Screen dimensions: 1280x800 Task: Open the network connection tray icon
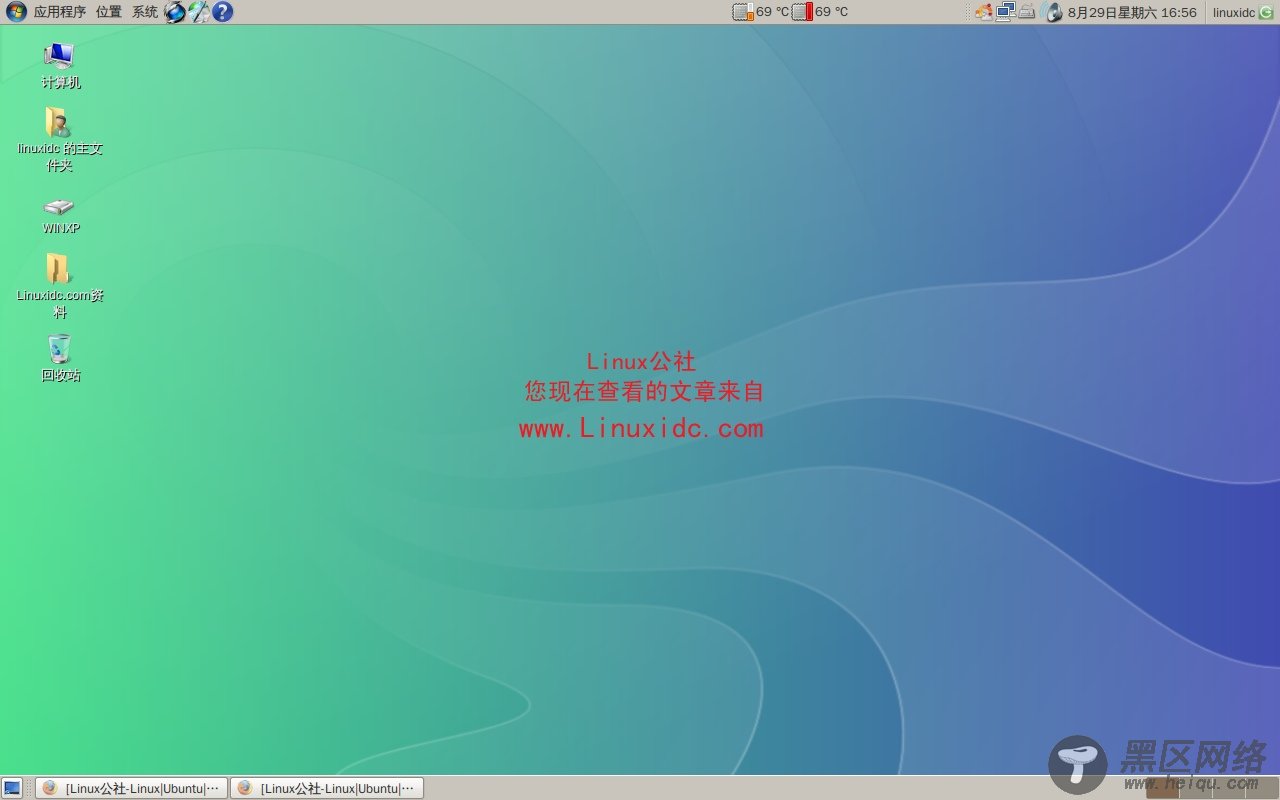(1005, 12)
